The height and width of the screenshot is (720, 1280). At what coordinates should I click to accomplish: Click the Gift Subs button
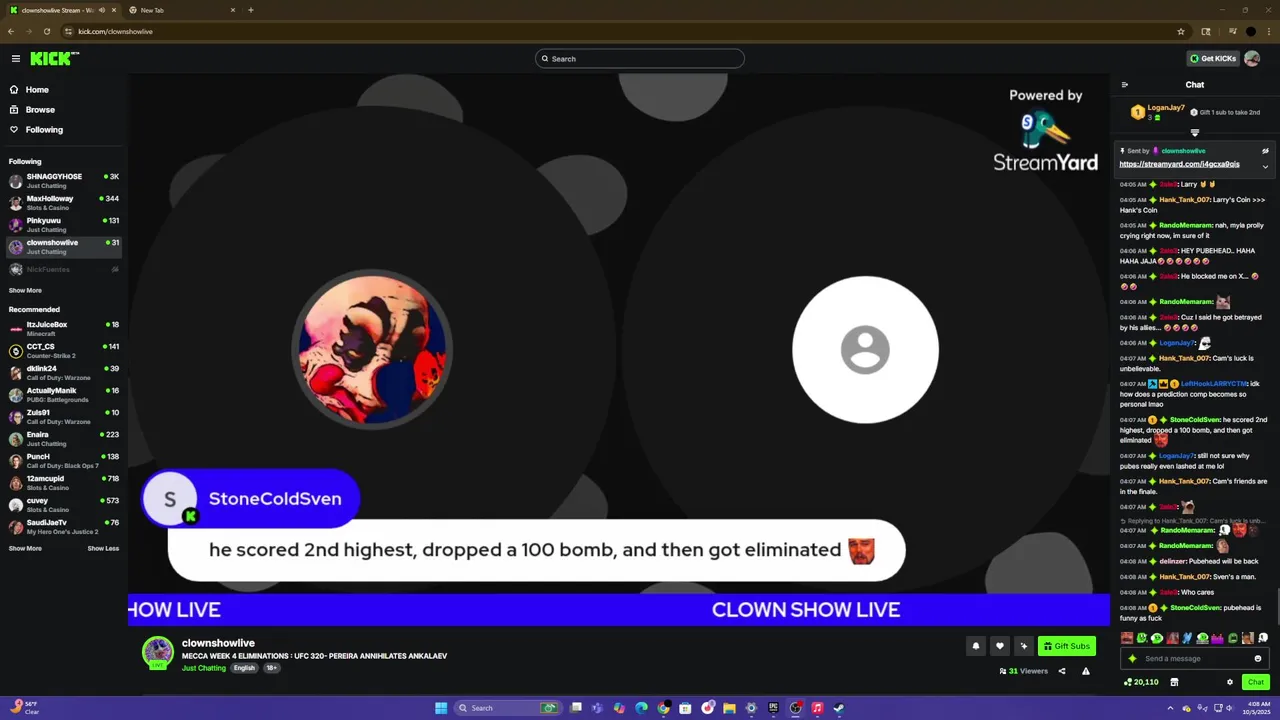(x=1066, y=646)
